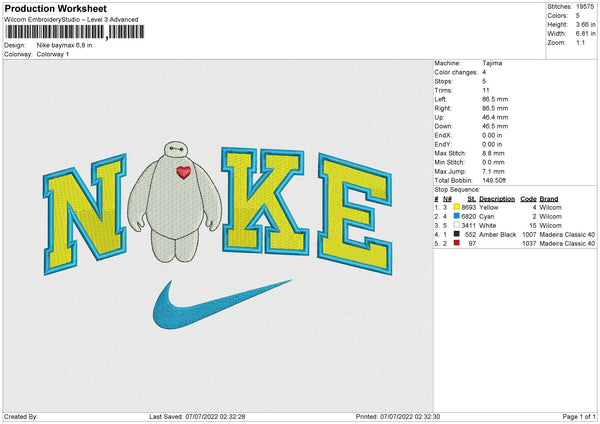
Task: Click 'Printed' timestamp 07/07/2022 02:32:30
Action: tap(410, 417)
